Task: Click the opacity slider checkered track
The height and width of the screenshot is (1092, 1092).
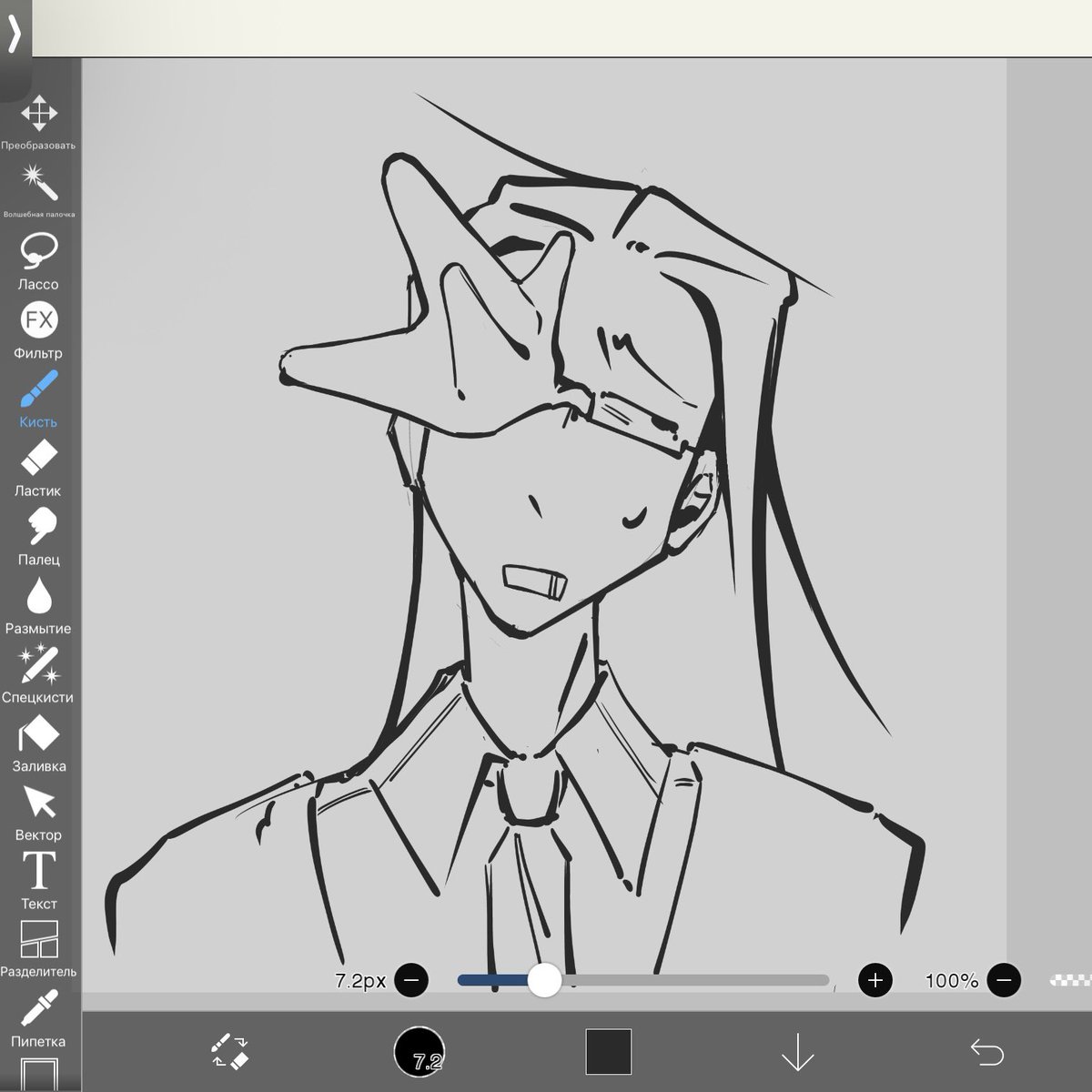Action: 1071,980
